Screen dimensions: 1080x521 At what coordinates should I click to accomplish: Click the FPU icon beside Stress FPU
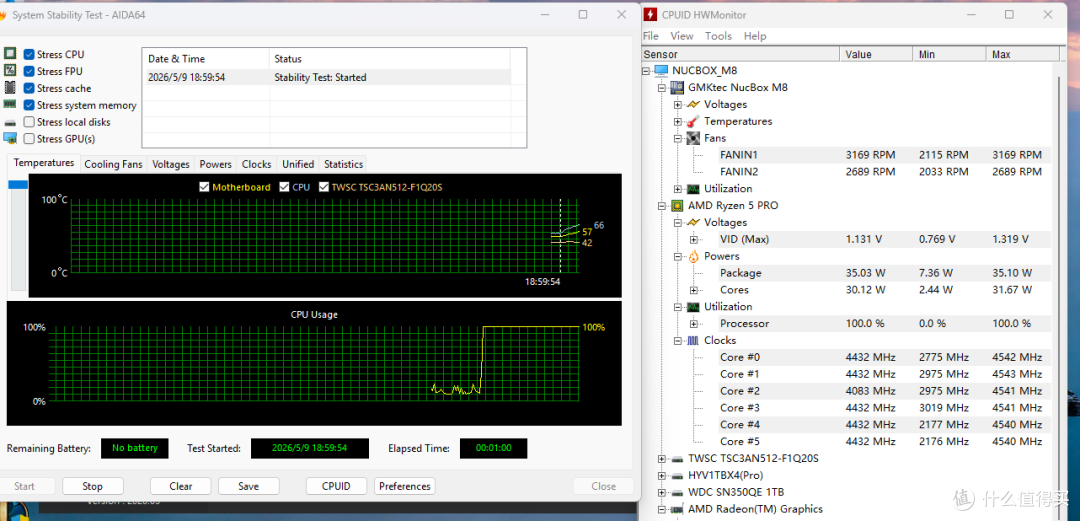(x=10, y=71)
